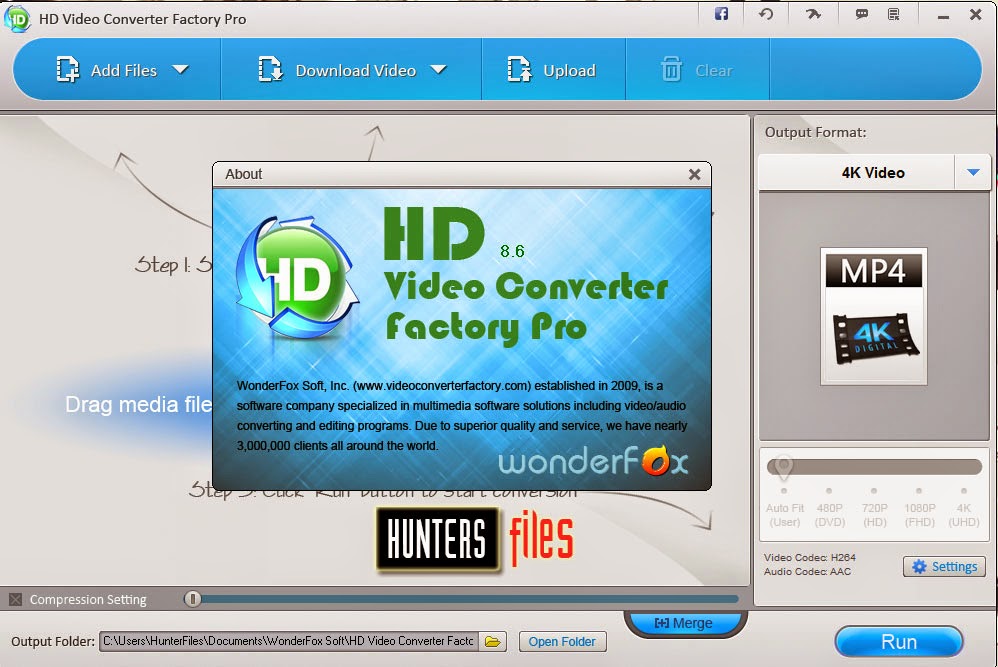Select the 720P (HD) resolution mark
Viewport: 998px width, 667px height.
875,509
